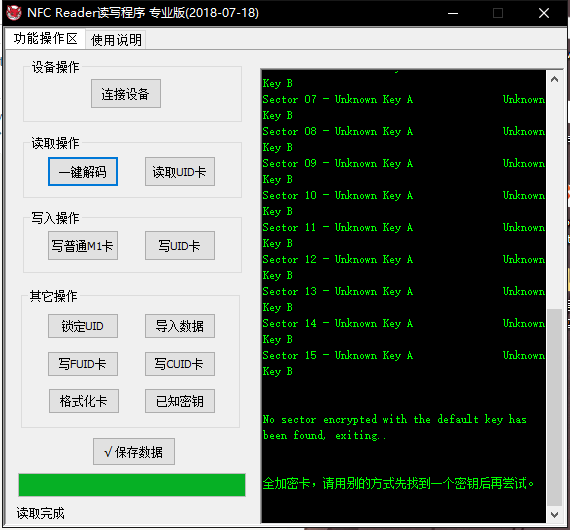Click the log scrollbar down arrow

pos(554,514)
